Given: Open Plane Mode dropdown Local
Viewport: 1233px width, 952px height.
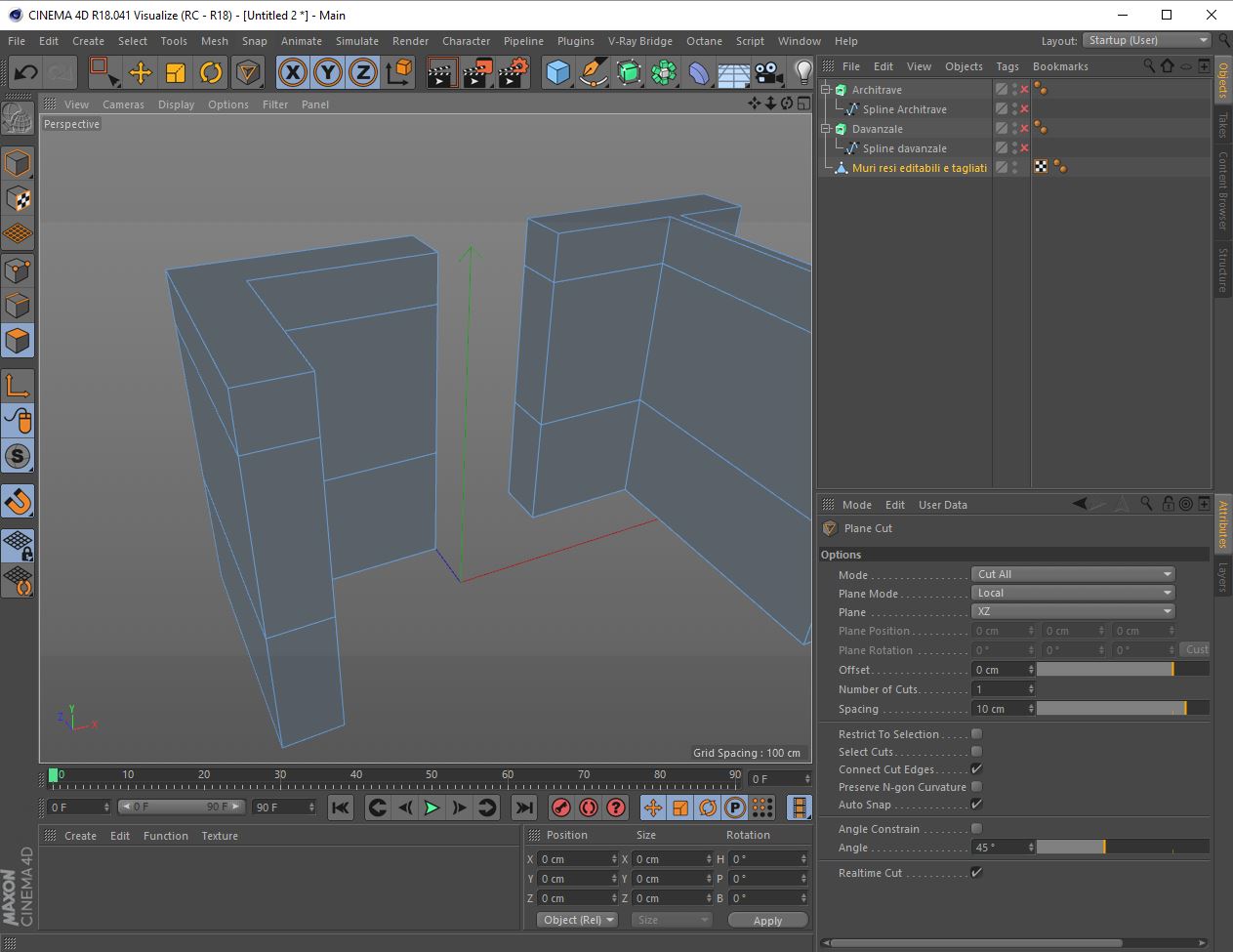Looking at the screenshot, I should pos(1074,593).
